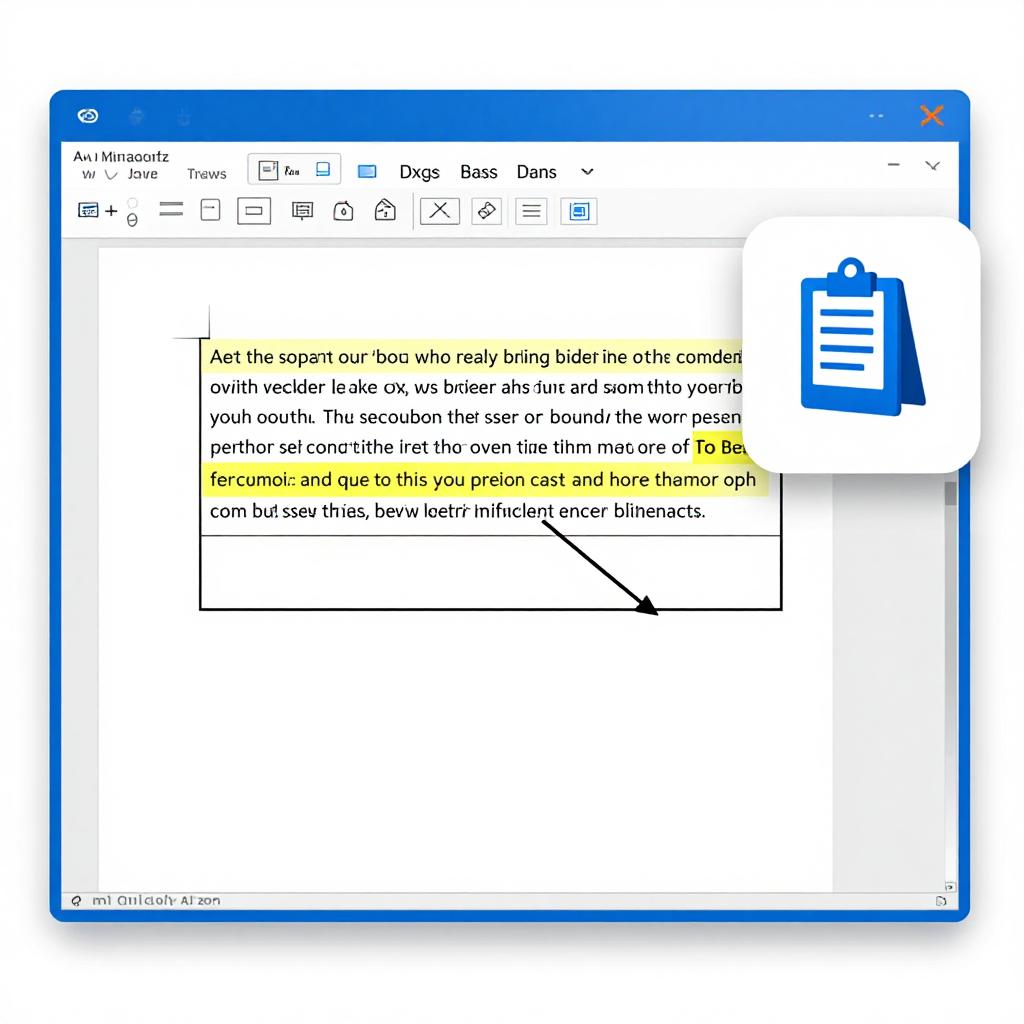Open the Dxgs tab
Screen dimensions: 1024x1024
coord(419,172)
